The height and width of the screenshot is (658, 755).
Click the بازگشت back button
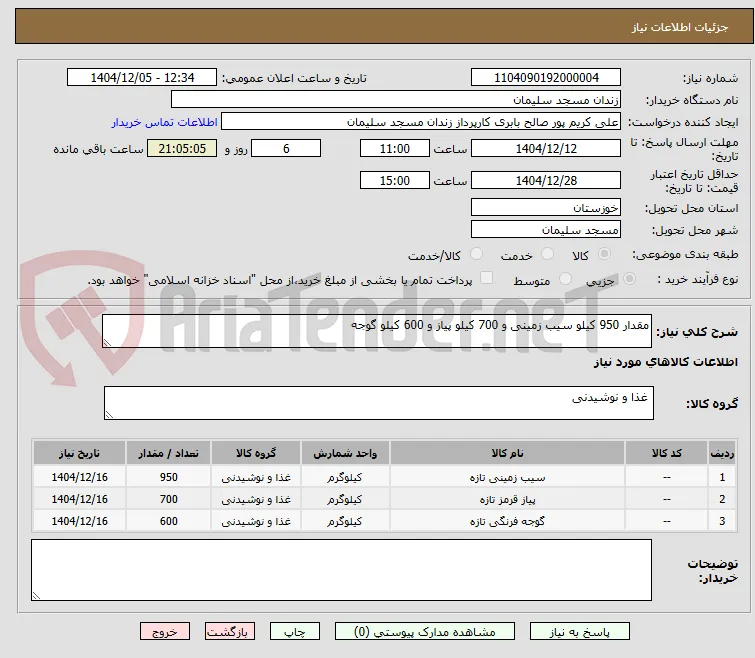coord(230,632)
